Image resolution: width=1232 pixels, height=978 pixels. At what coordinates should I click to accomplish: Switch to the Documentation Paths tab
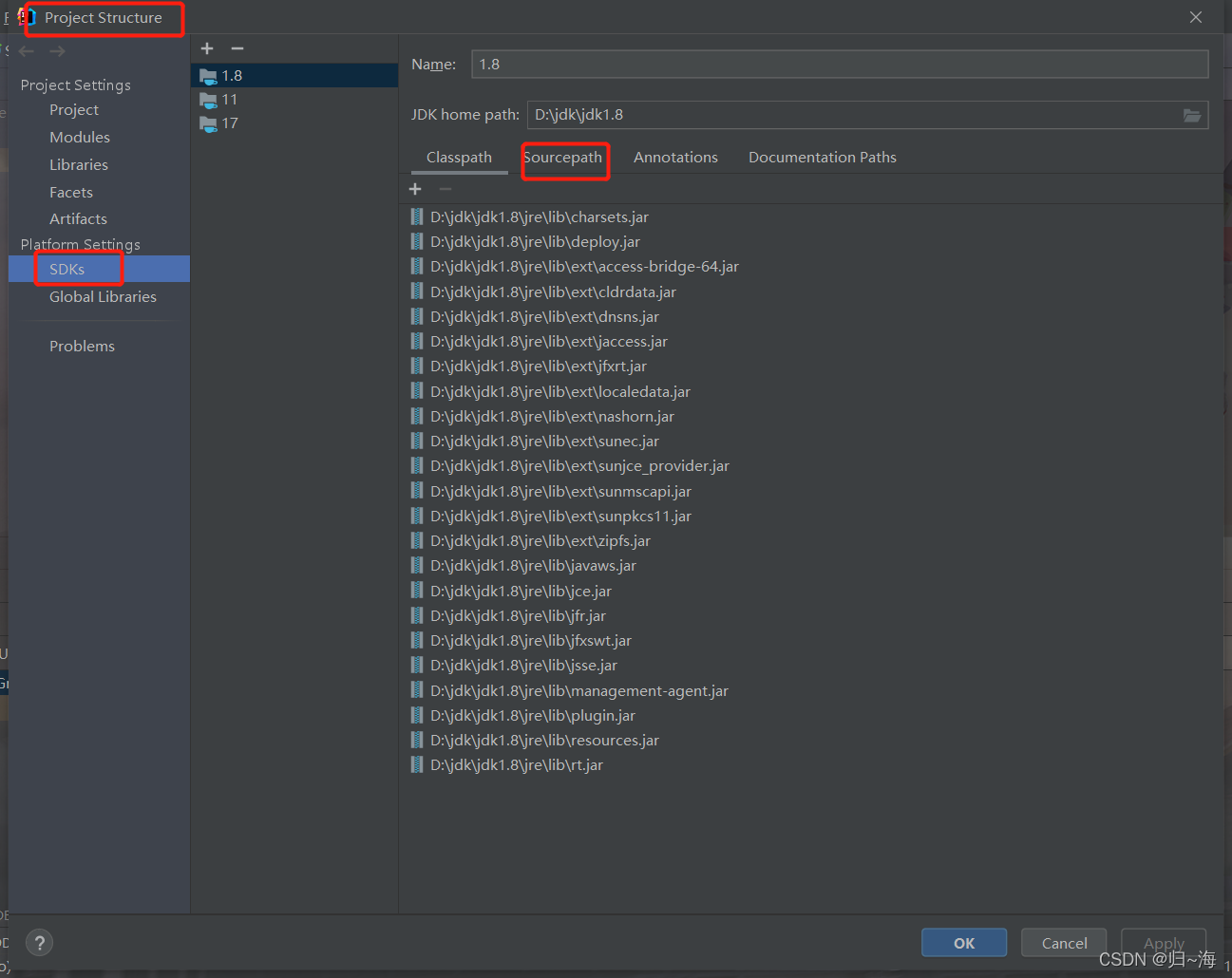tap(822, 157)
